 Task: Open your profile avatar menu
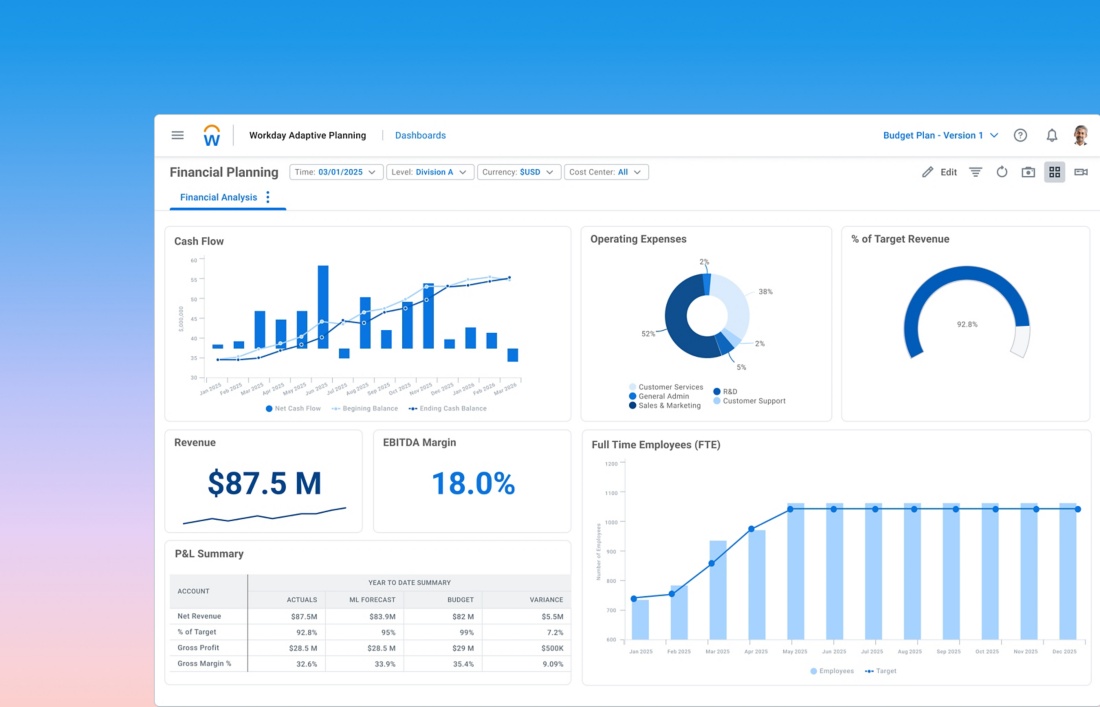click(1081, 135)
